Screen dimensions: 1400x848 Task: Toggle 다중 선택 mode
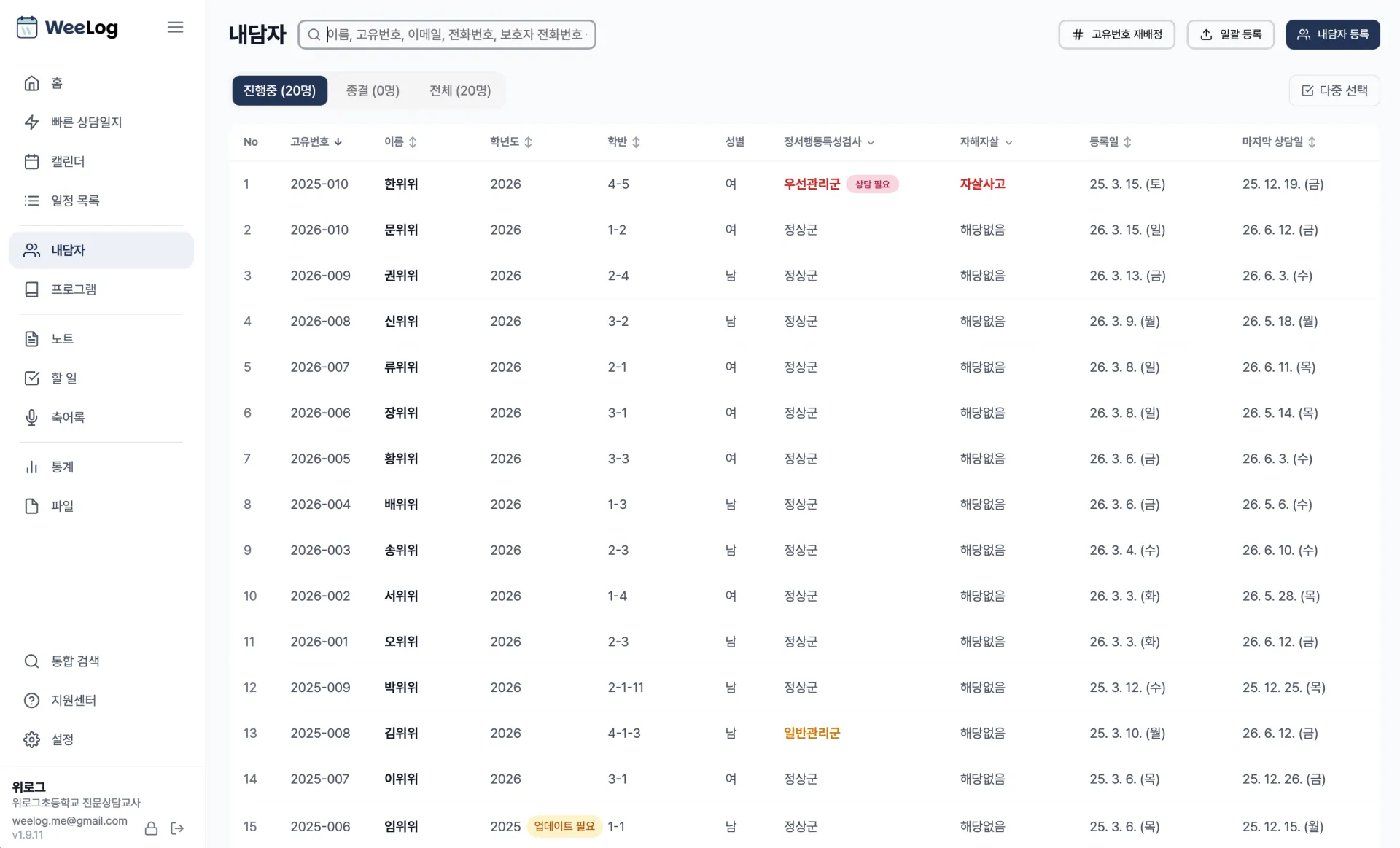(1334, 90)
